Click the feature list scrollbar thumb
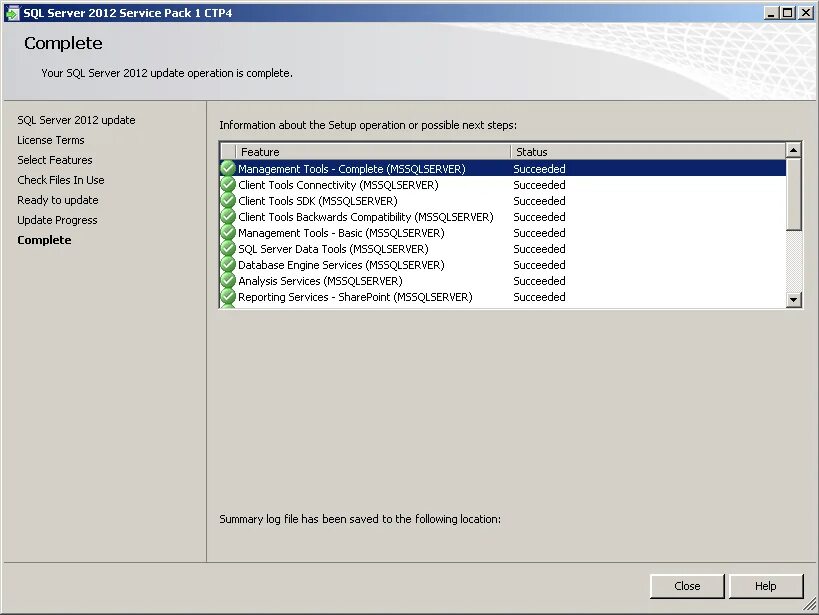This screenshot has width=819, height=615. 793,194
